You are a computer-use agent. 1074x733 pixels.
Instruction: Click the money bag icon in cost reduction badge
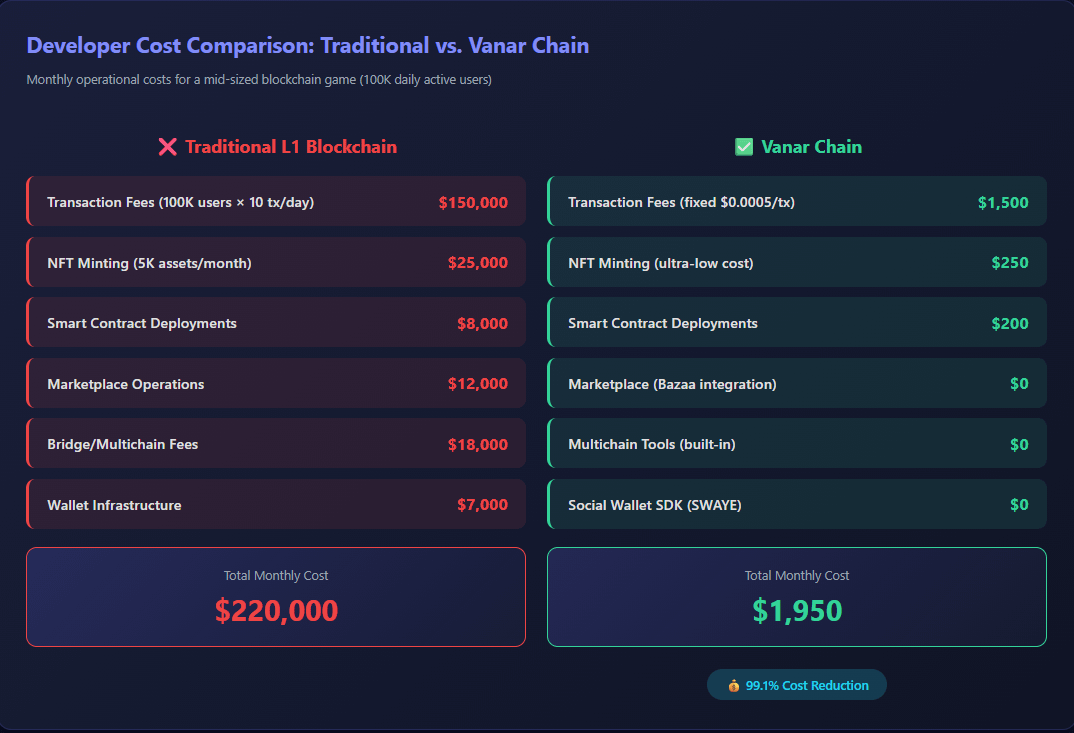tap(734, 686)
